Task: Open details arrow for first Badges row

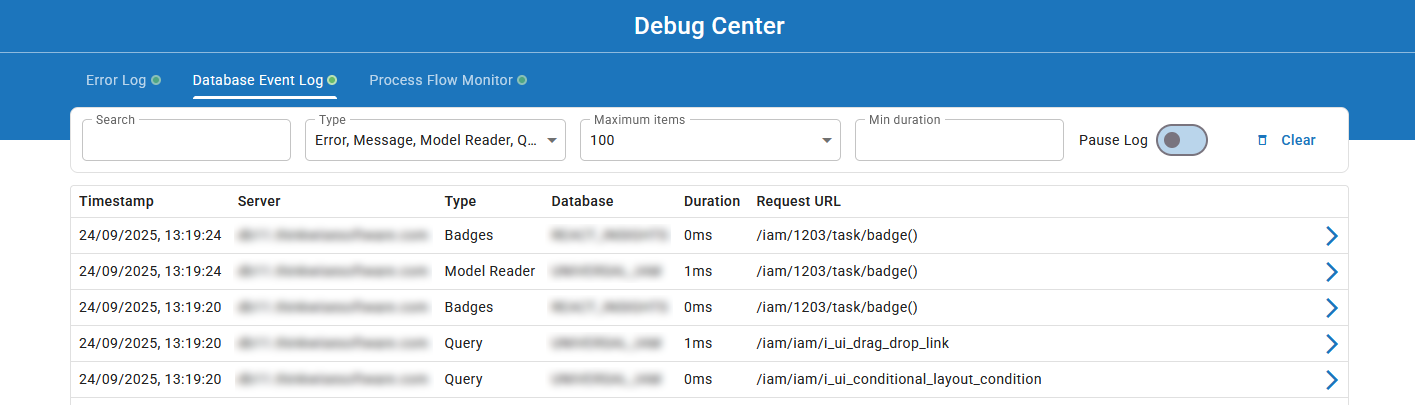Action: (x=1331, y=236)
